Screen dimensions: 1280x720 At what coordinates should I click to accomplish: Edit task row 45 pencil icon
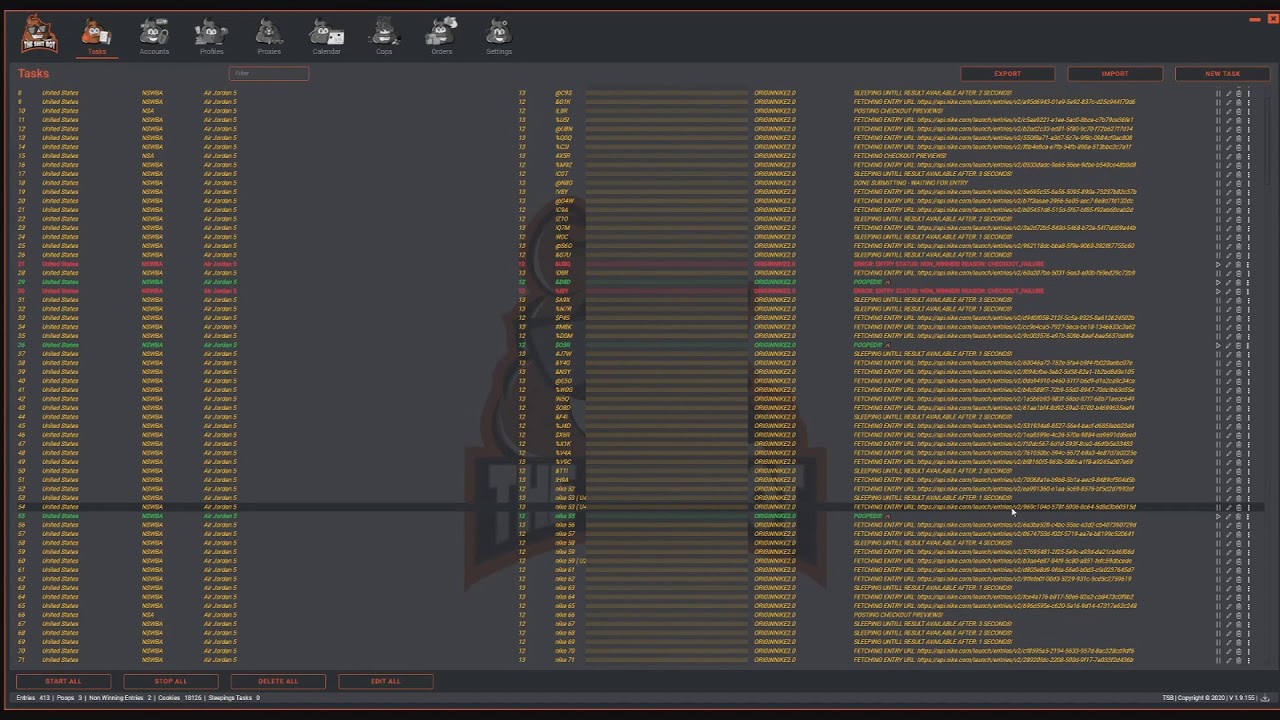tap(1229, 426)
